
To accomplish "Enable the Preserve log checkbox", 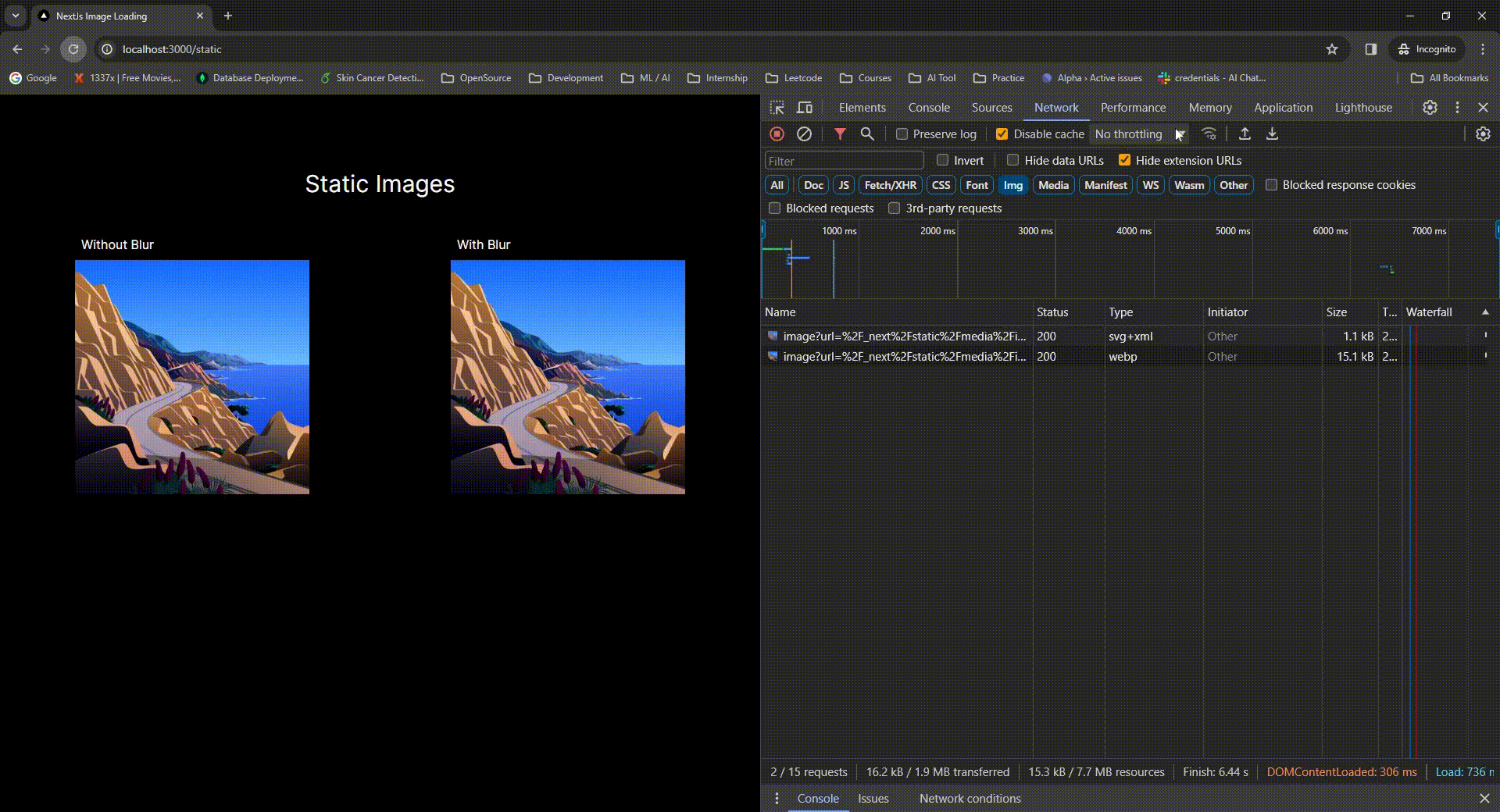I will coord(902,134).
